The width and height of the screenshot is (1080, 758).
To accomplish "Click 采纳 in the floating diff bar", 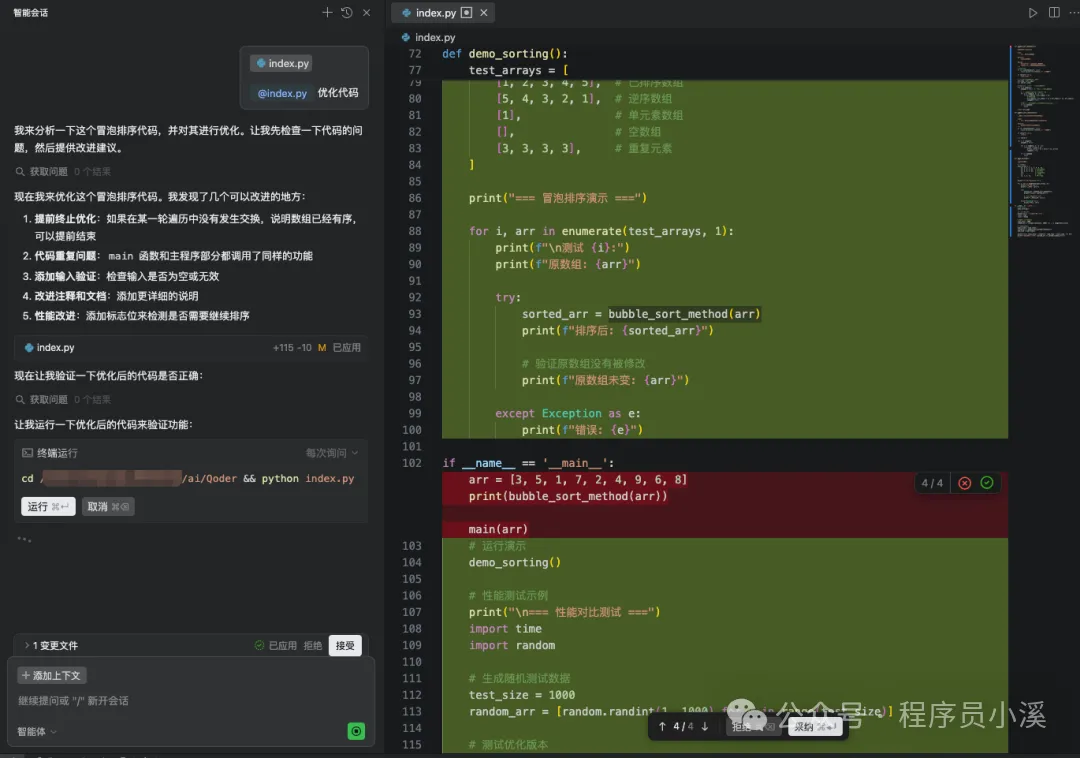I will (815, 726).
